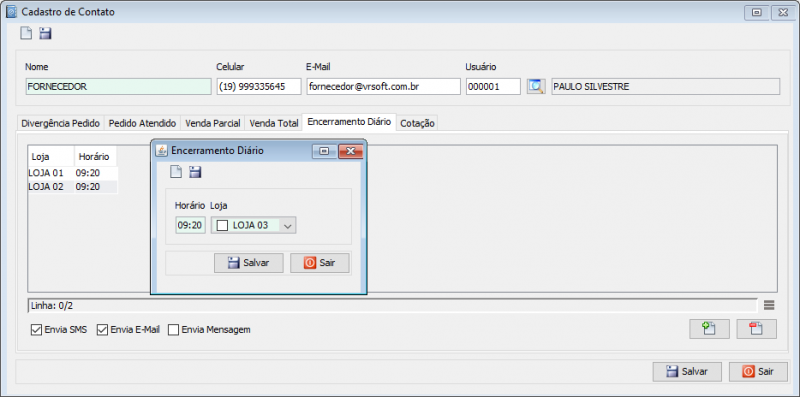The height and width of the screenshot is (397, 800).
Task: Select the Venda Parcial tab
Action: [213, 123]
